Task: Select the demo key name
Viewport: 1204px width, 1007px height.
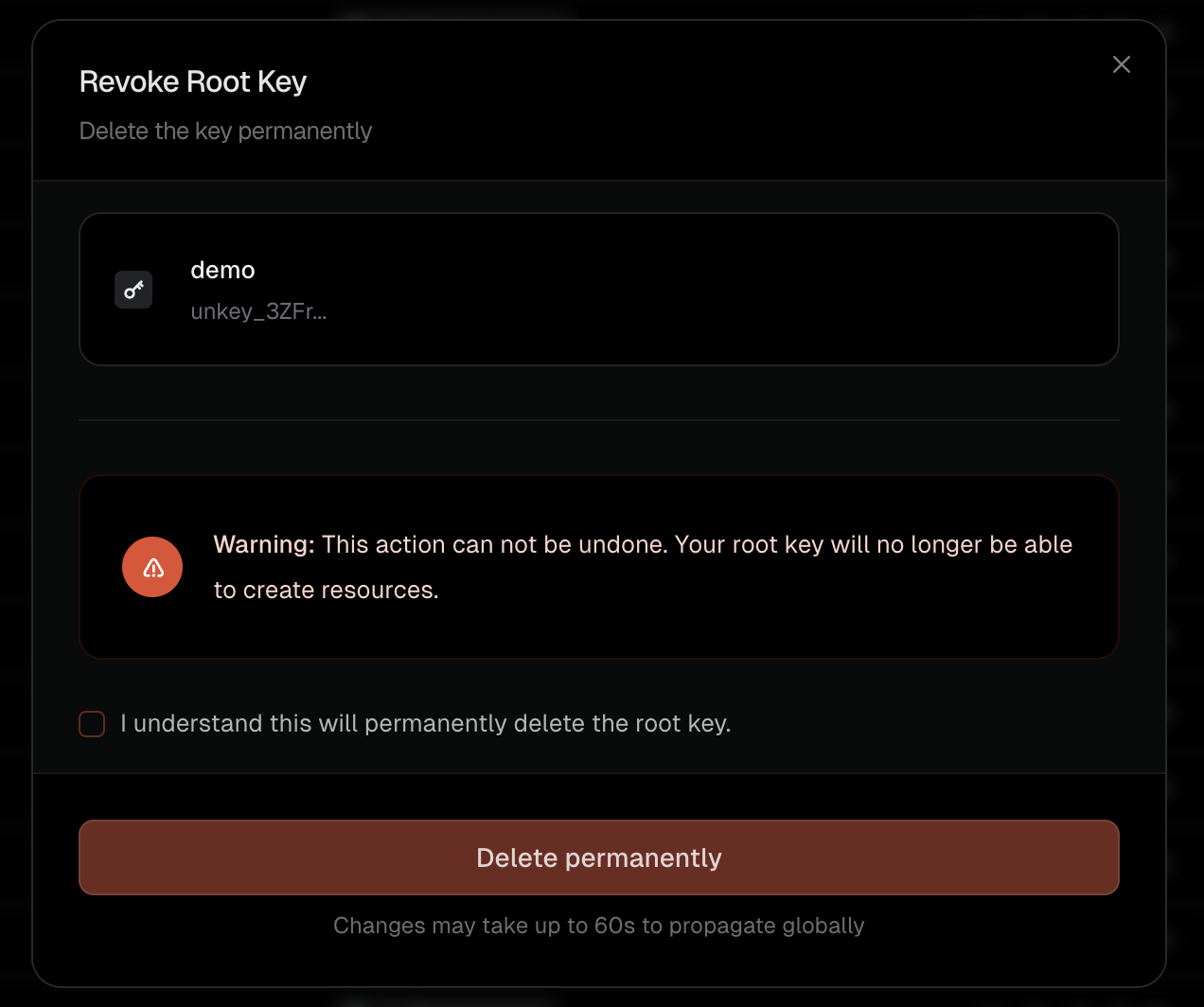Action: pos(222,270)
